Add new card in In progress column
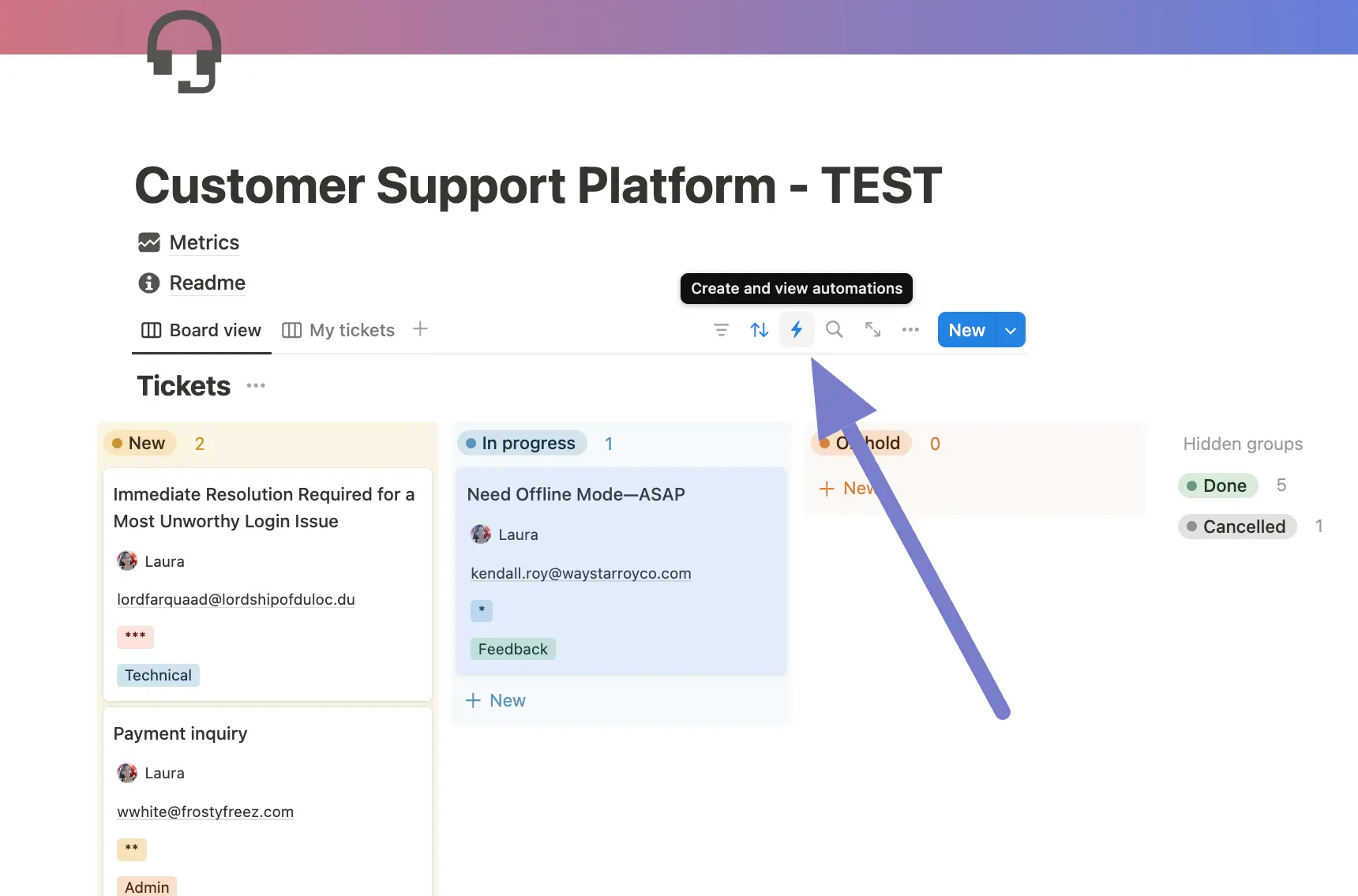Image resolution: width=1358 pixels, height=896 pixels. pos(496,700)
